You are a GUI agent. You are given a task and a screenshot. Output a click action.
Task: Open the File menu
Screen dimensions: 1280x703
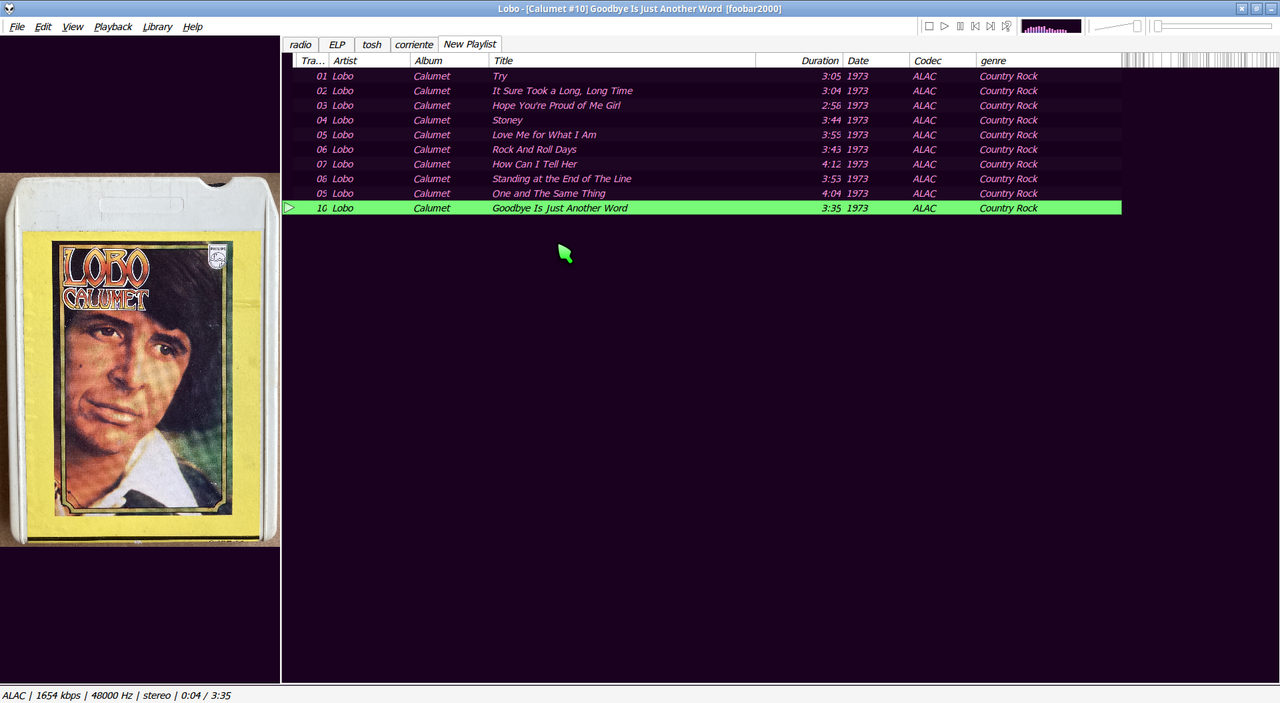(x=17, y=27)
